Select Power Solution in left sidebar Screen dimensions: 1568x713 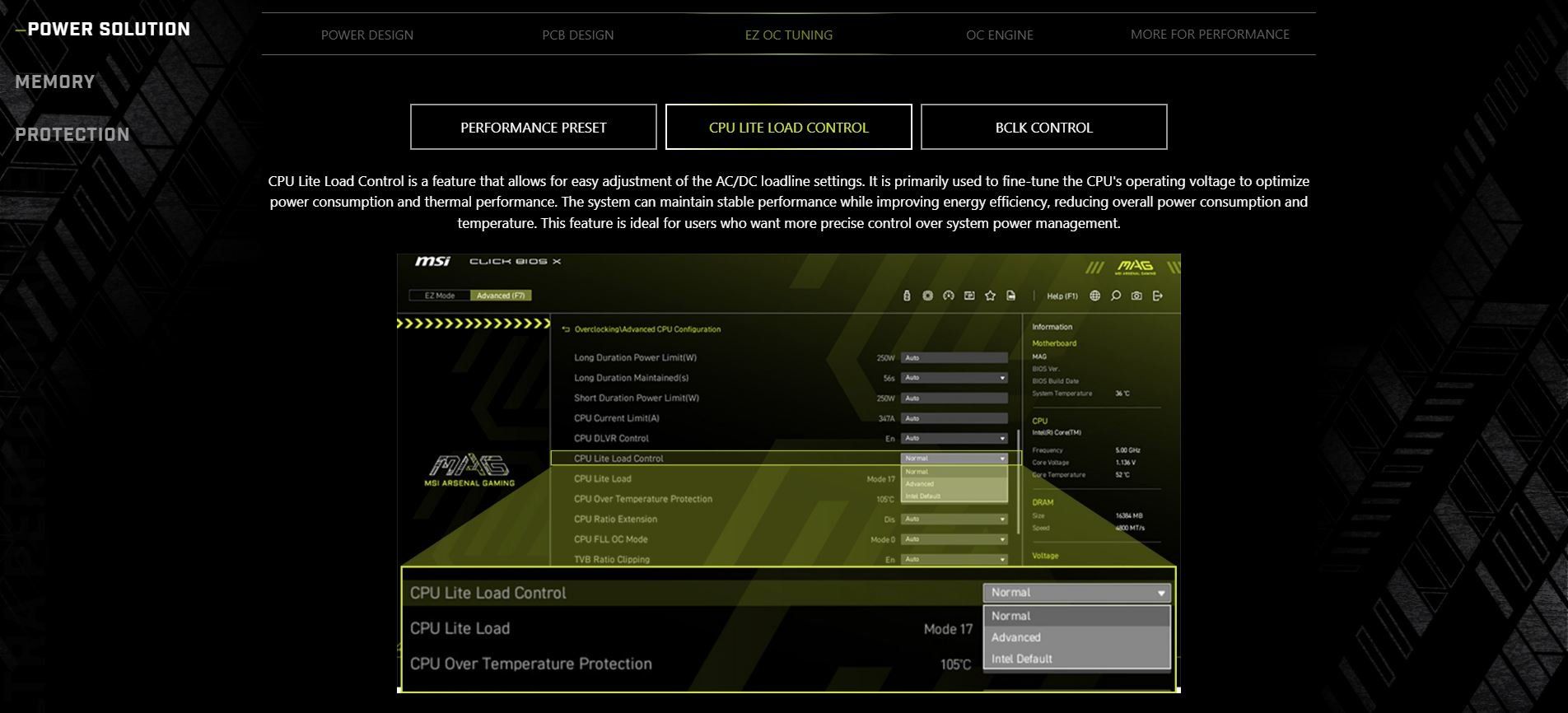click(x=109, y=29)
